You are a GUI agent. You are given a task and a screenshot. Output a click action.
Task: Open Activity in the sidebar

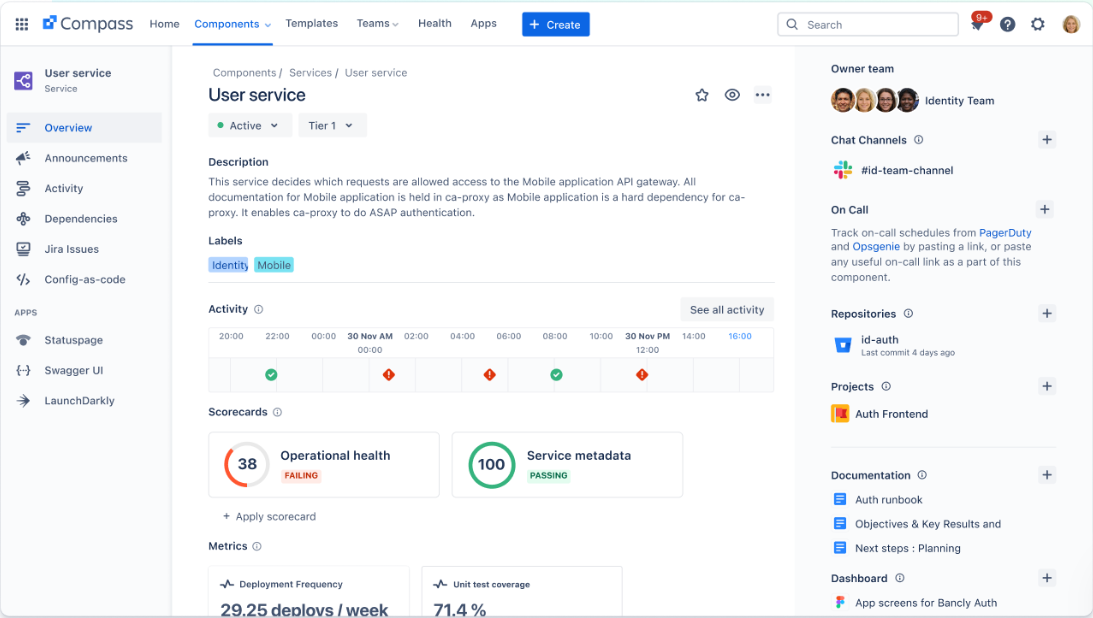[84, 188]
